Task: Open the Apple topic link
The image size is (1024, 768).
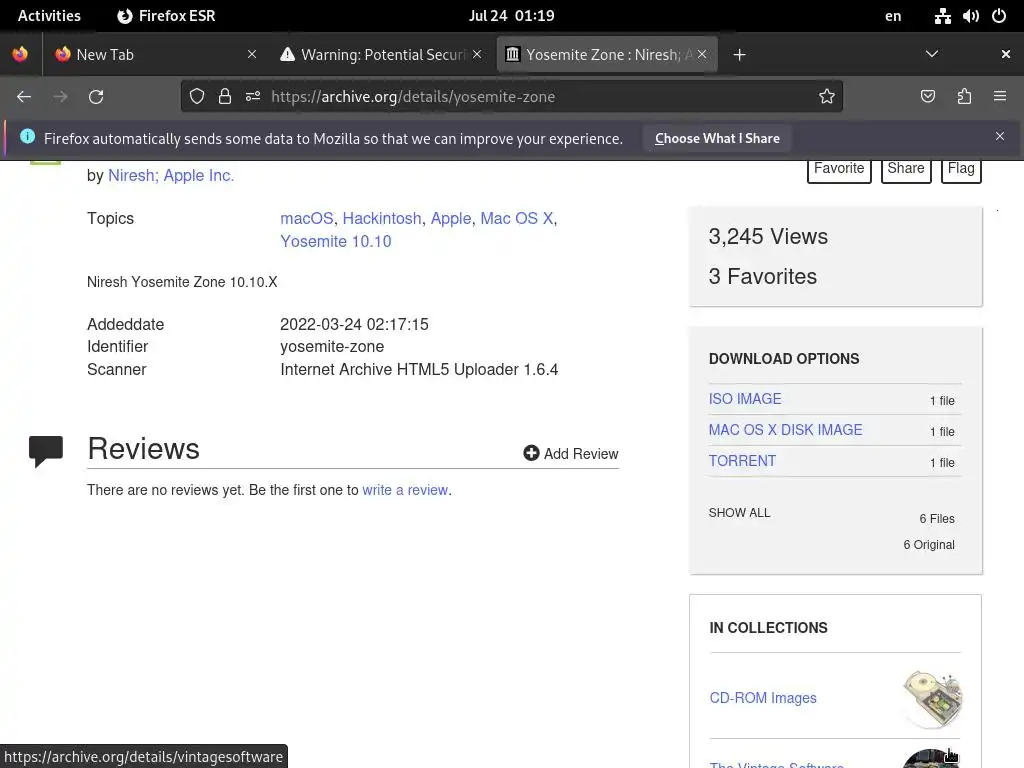Action: pos(451,218)
